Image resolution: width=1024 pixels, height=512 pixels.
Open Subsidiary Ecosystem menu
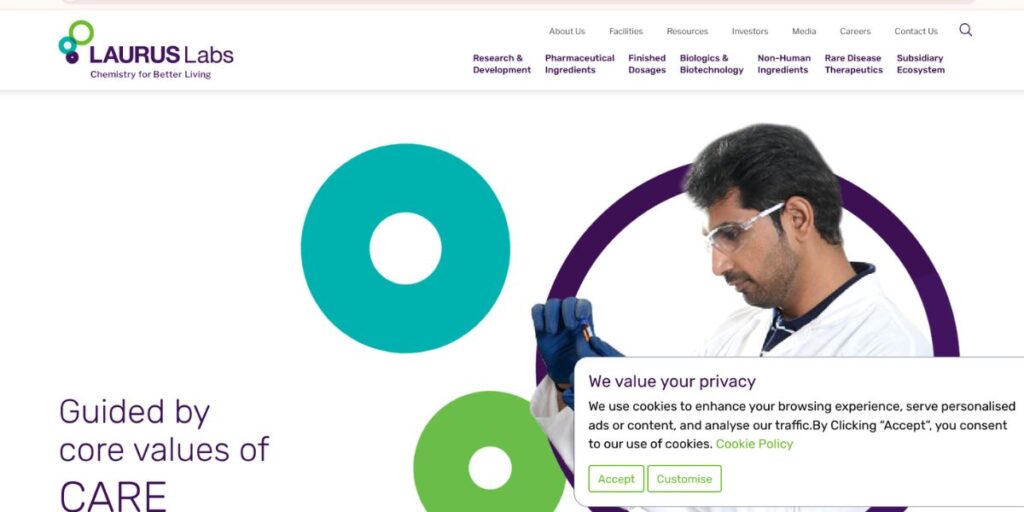tap(920, 64)
